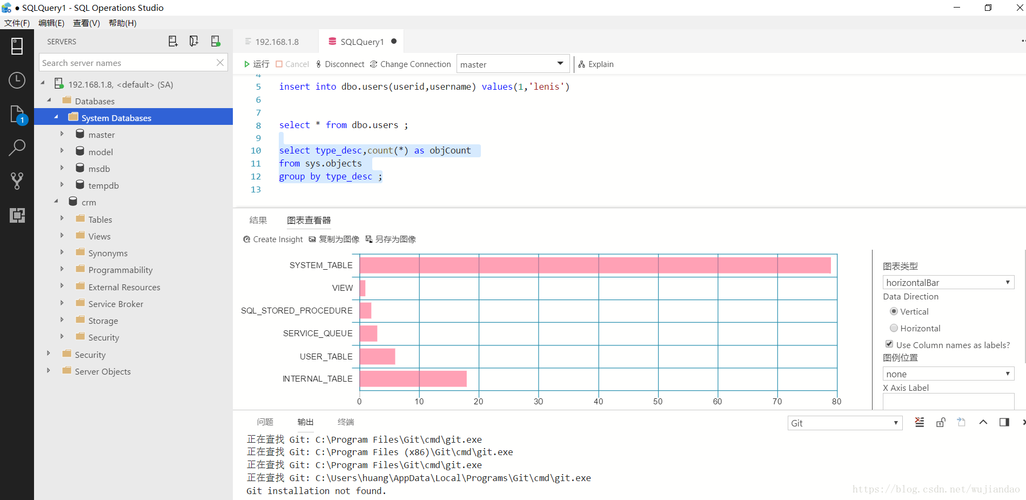Switch to the 结果 results tab

tap(258, 221)
